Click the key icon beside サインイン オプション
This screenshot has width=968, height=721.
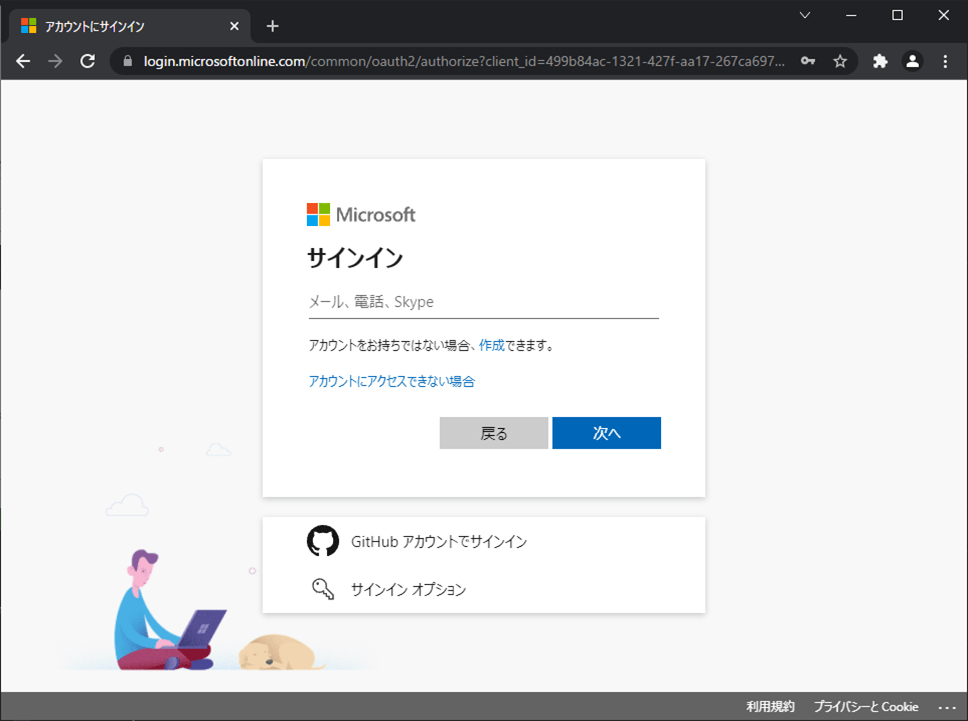pos(323,589)
